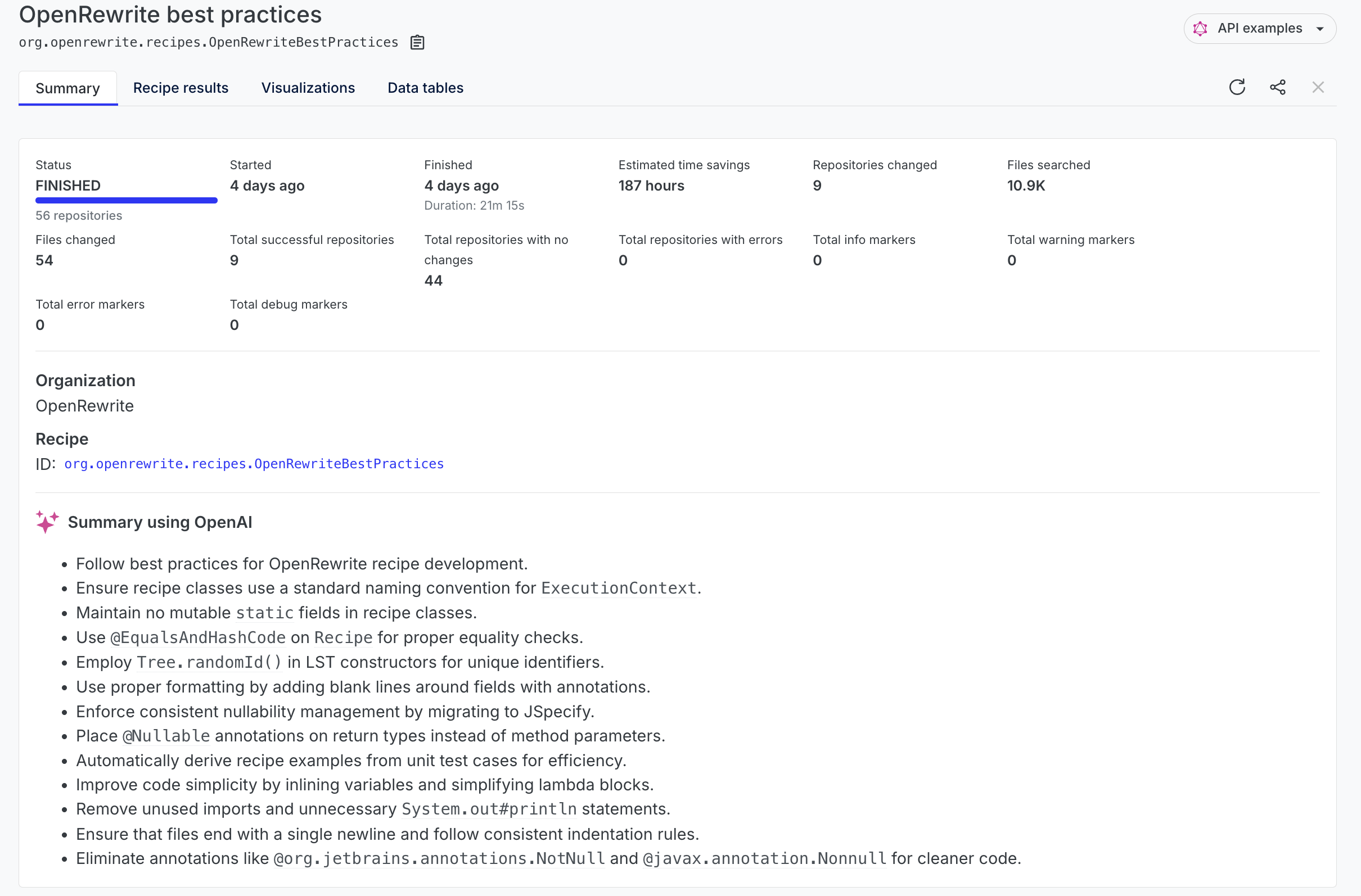
Task: Open the Visualizations tab
Action: click(308, 88)
